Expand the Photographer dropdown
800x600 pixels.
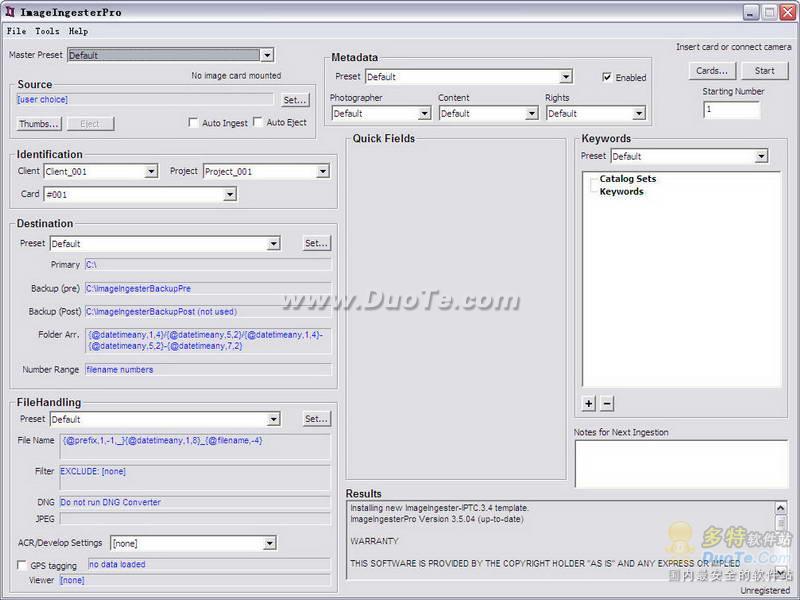coord(424,113)
